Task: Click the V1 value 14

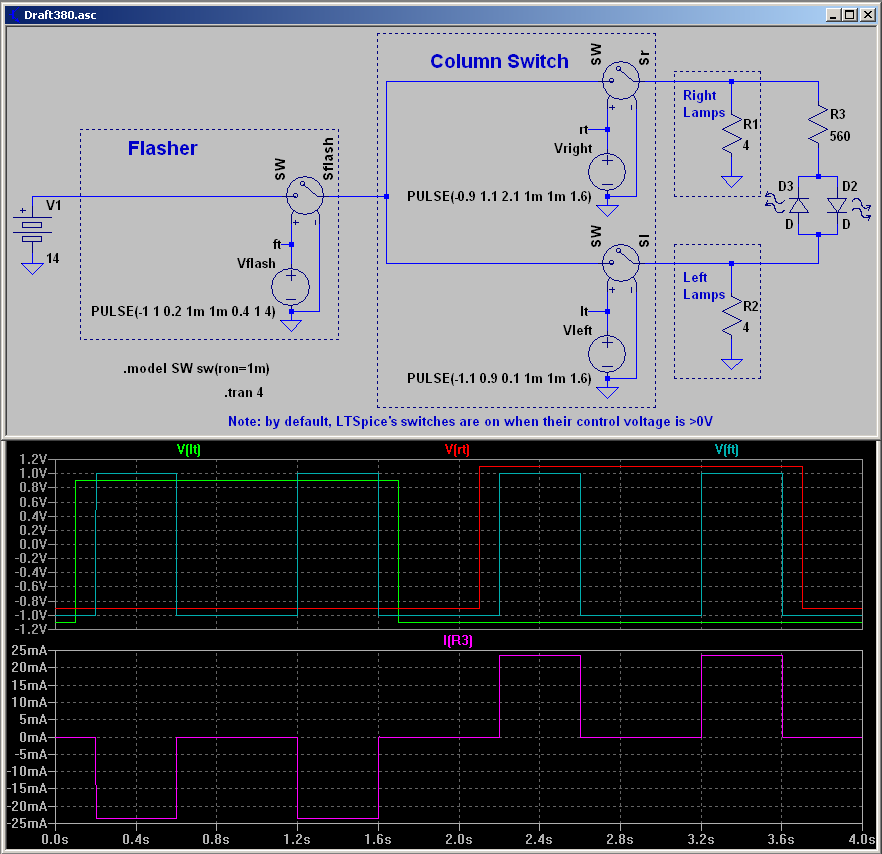Action: tap(52, 258)
